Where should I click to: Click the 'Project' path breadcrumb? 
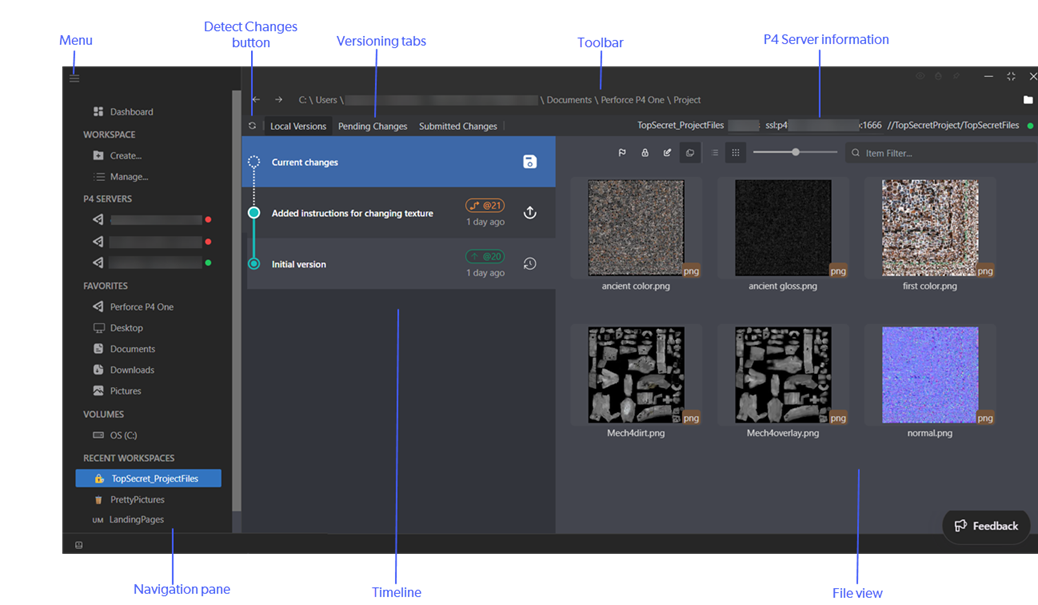pos(687,100)
